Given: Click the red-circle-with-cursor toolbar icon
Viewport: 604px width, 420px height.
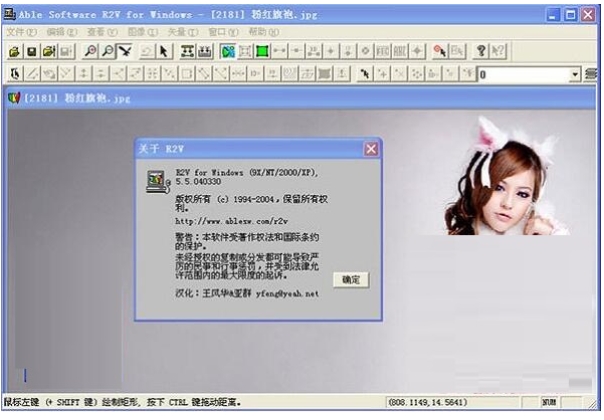Looking at the screenshot, I should 440,51.
